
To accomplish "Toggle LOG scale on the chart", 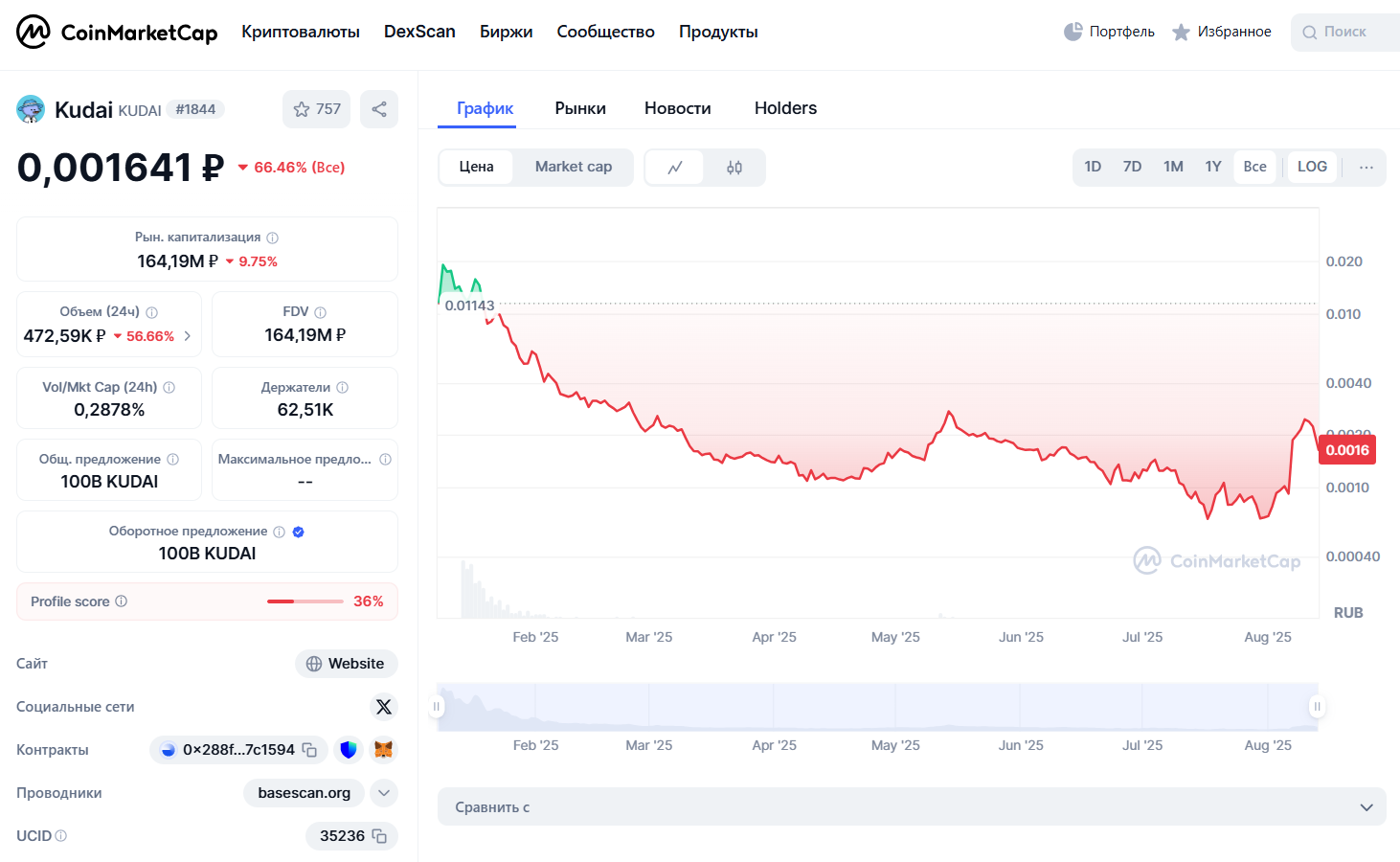I will (1312, 167).
